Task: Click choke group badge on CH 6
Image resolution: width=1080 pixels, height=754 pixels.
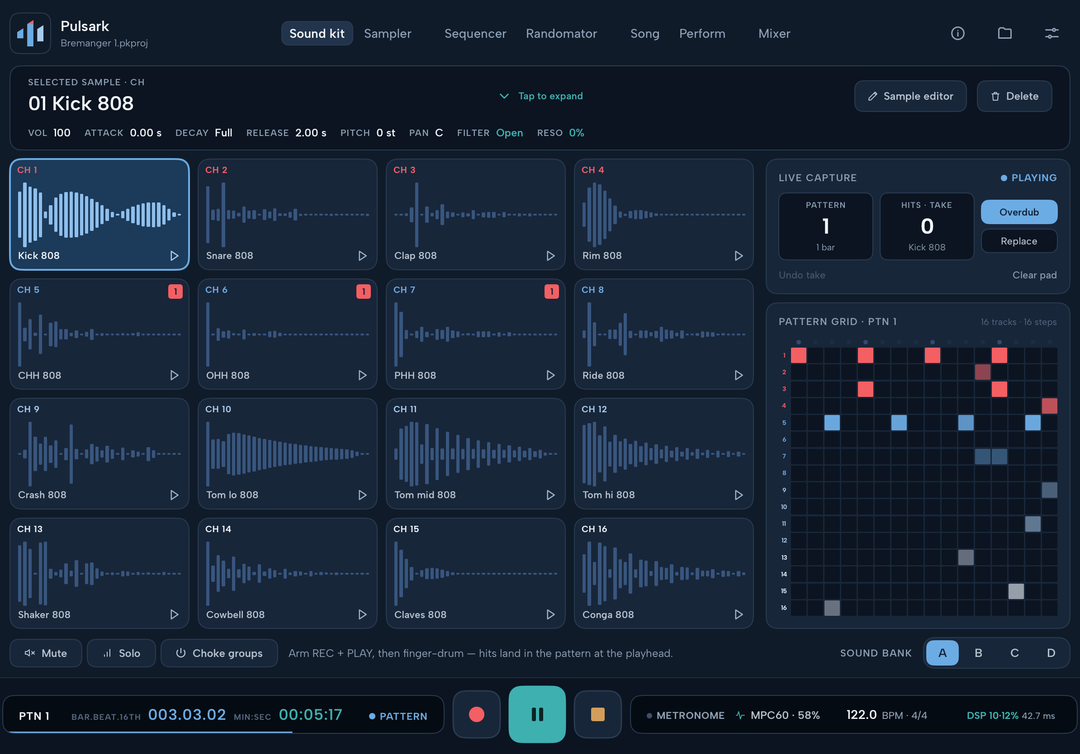Action: point(364,291)
